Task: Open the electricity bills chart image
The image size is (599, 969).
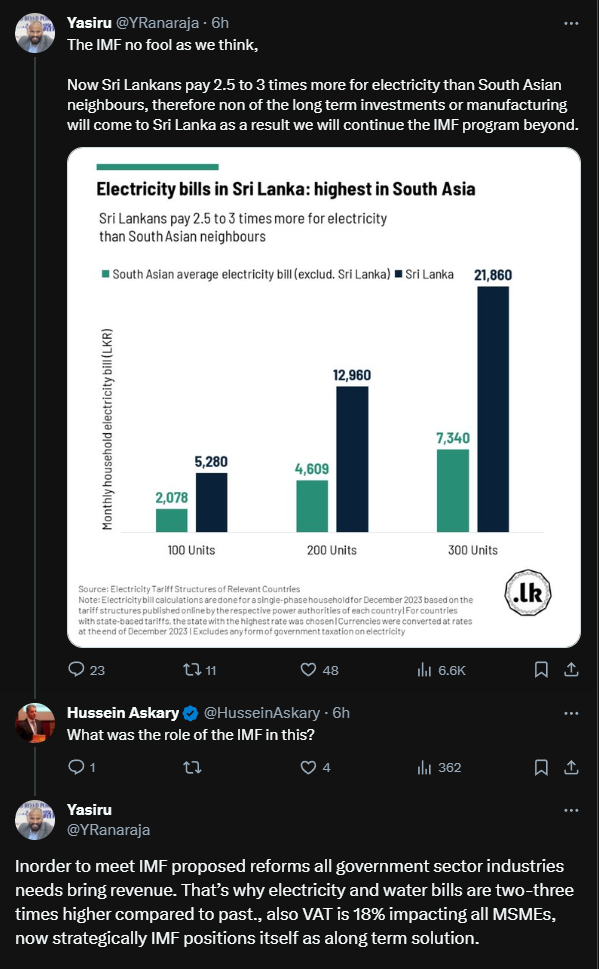Action: pyautogui.click(x=324, y=397)
